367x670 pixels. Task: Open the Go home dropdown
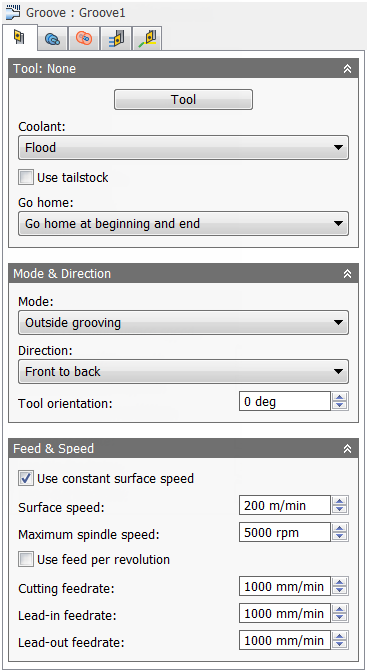pos(184,223)
